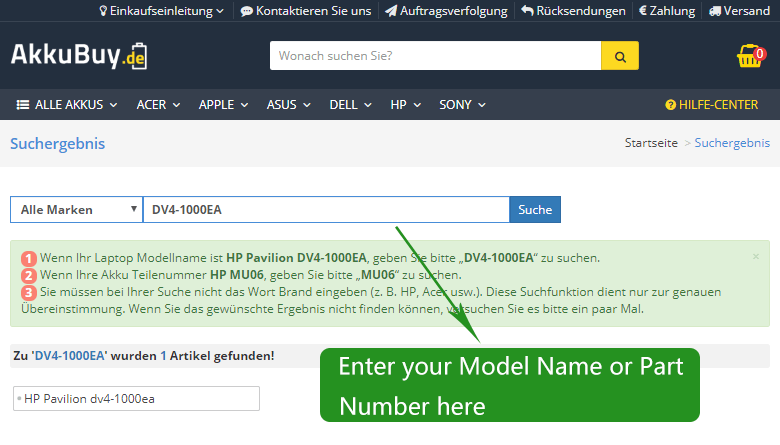Select the HP Pavilion dv4-1000ea result
This screenshot has width=780, height=445.
(136, 398)
